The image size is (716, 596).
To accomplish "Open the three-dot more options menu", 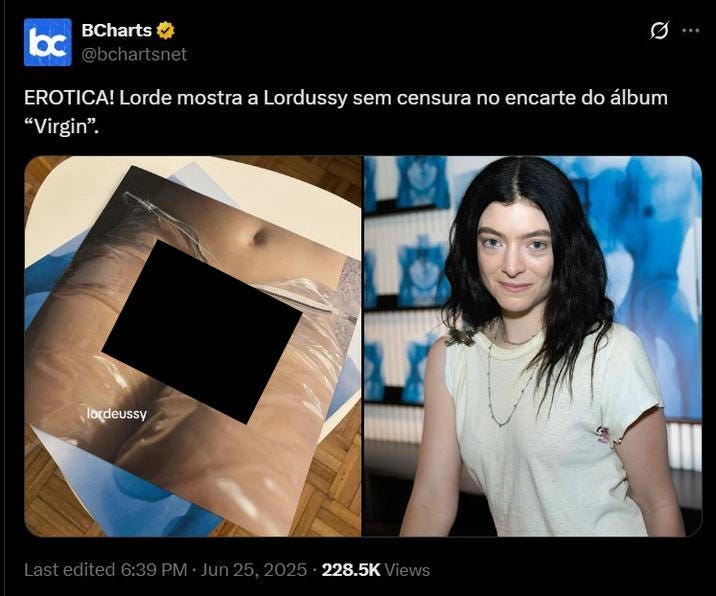I will coord(690,31).
